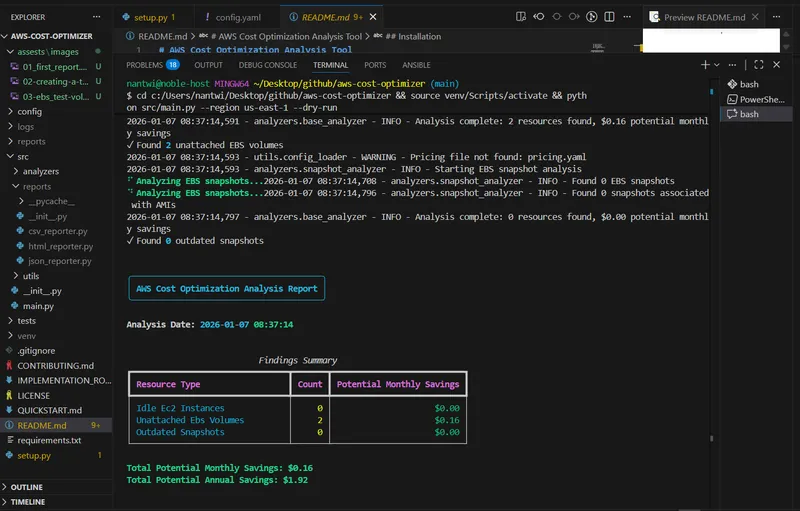The height and width of the screenshot is (511, 800).
Task: Click the middle commit-circle toolbar icon
Action: tap(557, 17)
